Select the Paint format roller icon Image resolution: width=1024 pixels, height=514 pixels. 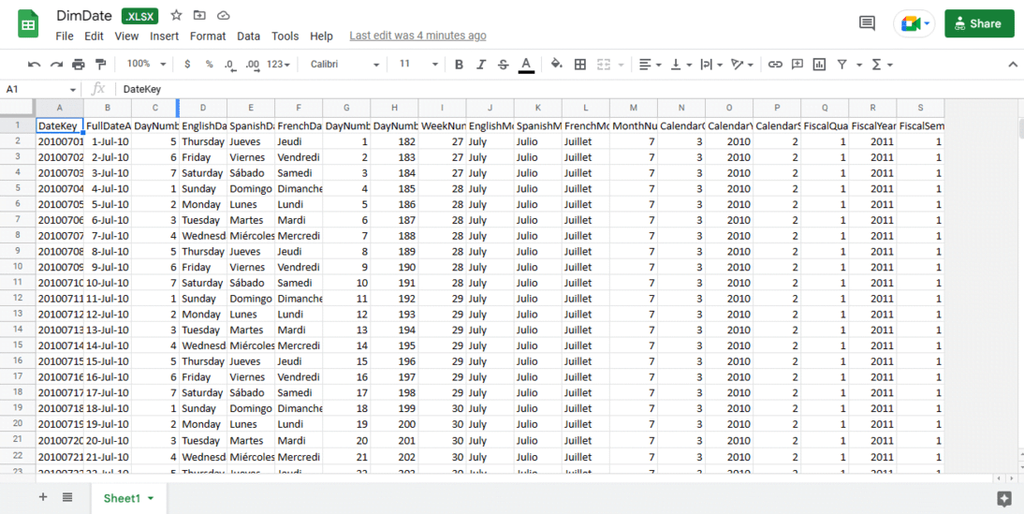pos(100,64)
